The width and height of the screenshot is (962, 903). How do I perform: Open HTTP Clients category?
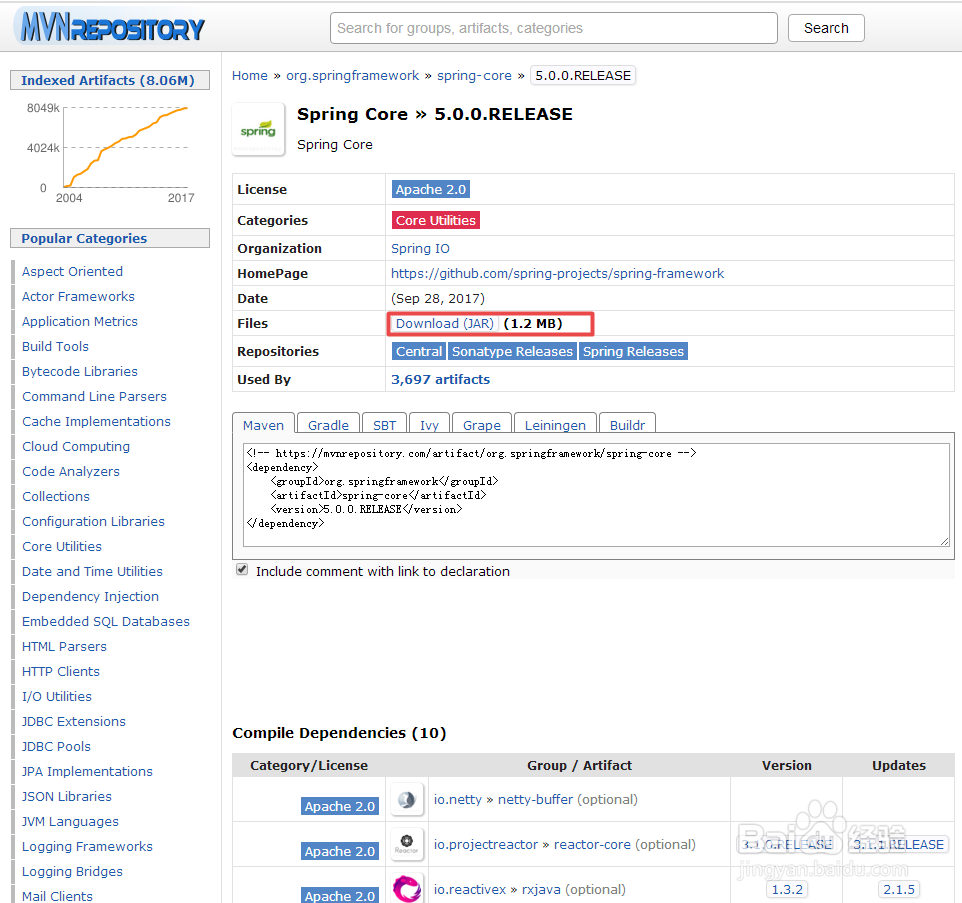coord(61,672)
